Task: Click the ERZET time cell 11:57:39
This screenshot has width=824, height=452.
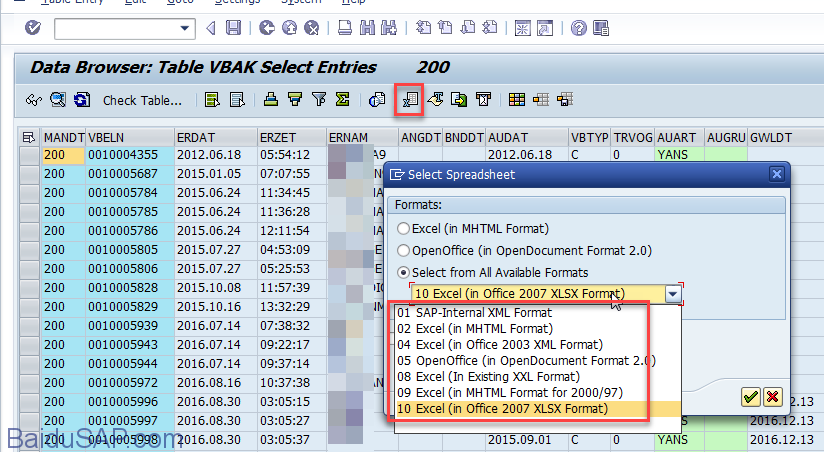Action: 292,288
